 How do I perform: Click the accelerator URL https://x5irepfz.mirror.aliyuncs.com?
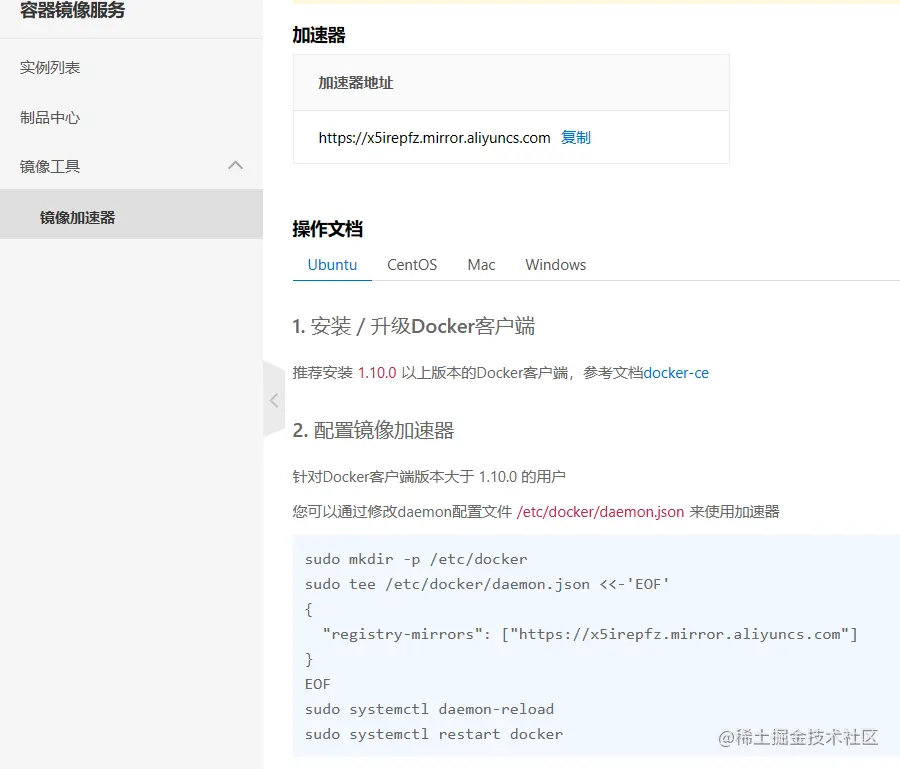(x=435, y=138)
